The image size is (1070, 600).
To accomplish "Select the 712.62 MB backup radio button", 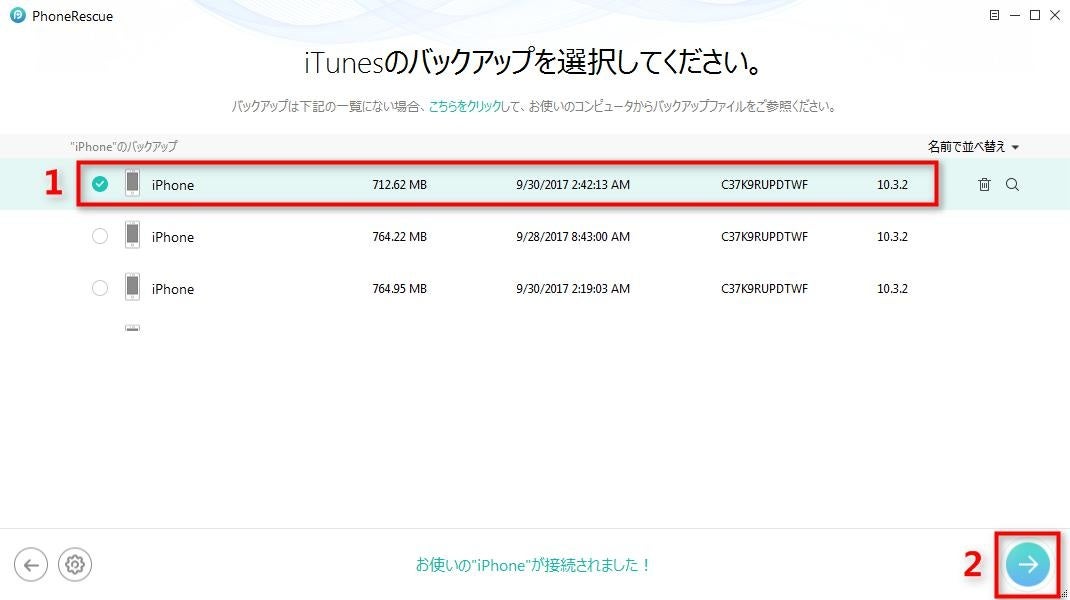I will click(100, 184).
